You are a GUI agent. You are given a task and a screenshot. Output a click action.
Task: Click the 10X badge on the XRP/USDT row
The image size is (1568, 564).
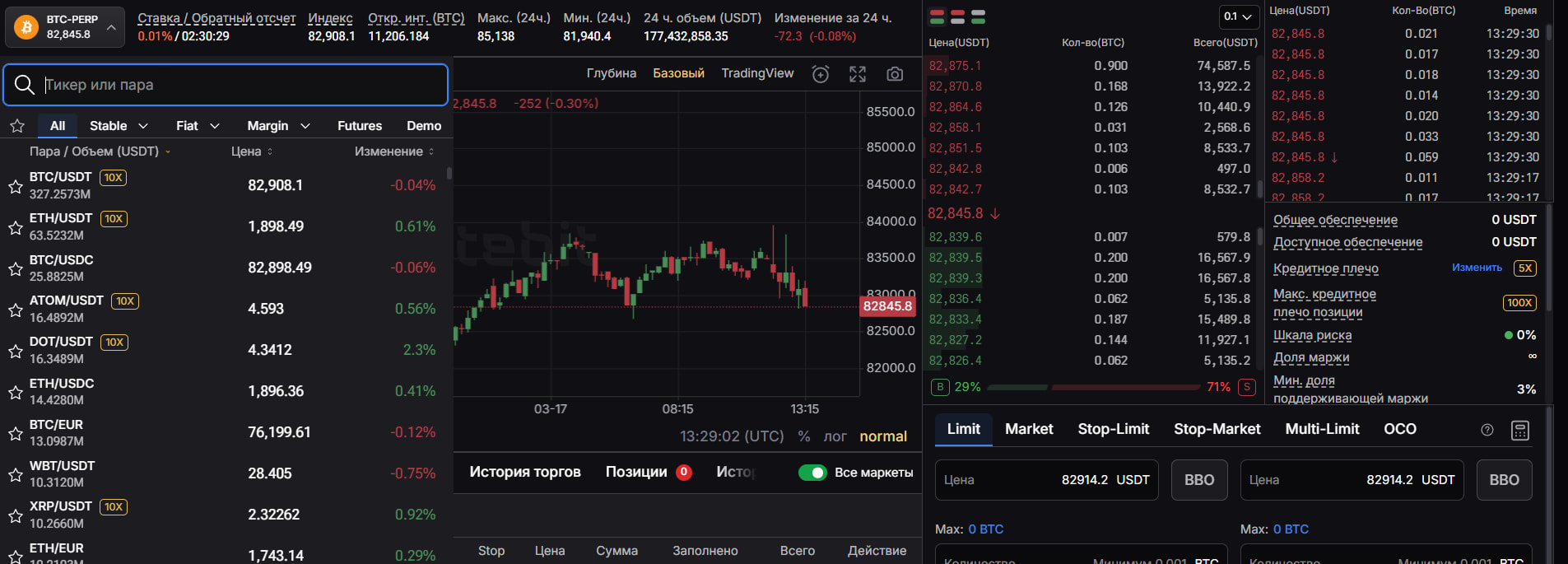(114, 506)
